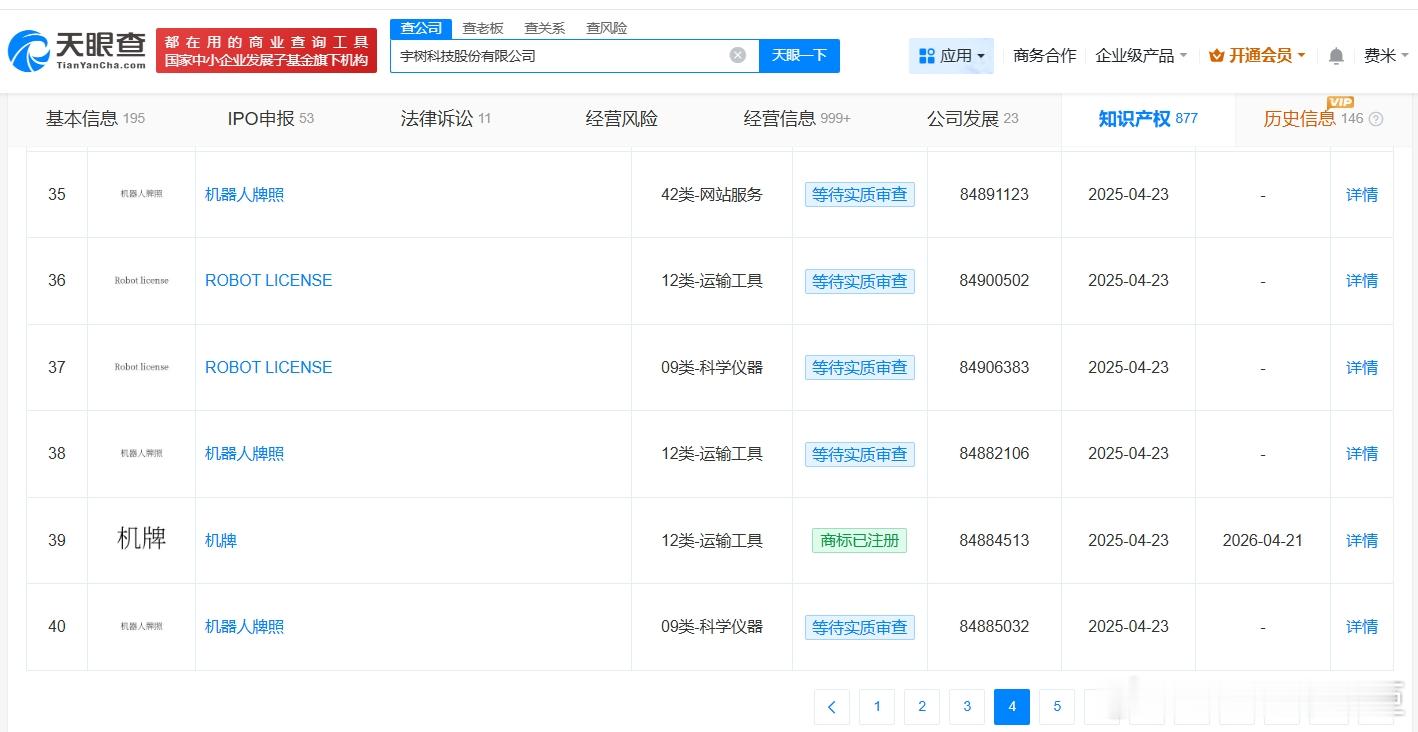Open 机器人牌照 trademark link in row 40

pyautogui.click(x=244, y=627)
